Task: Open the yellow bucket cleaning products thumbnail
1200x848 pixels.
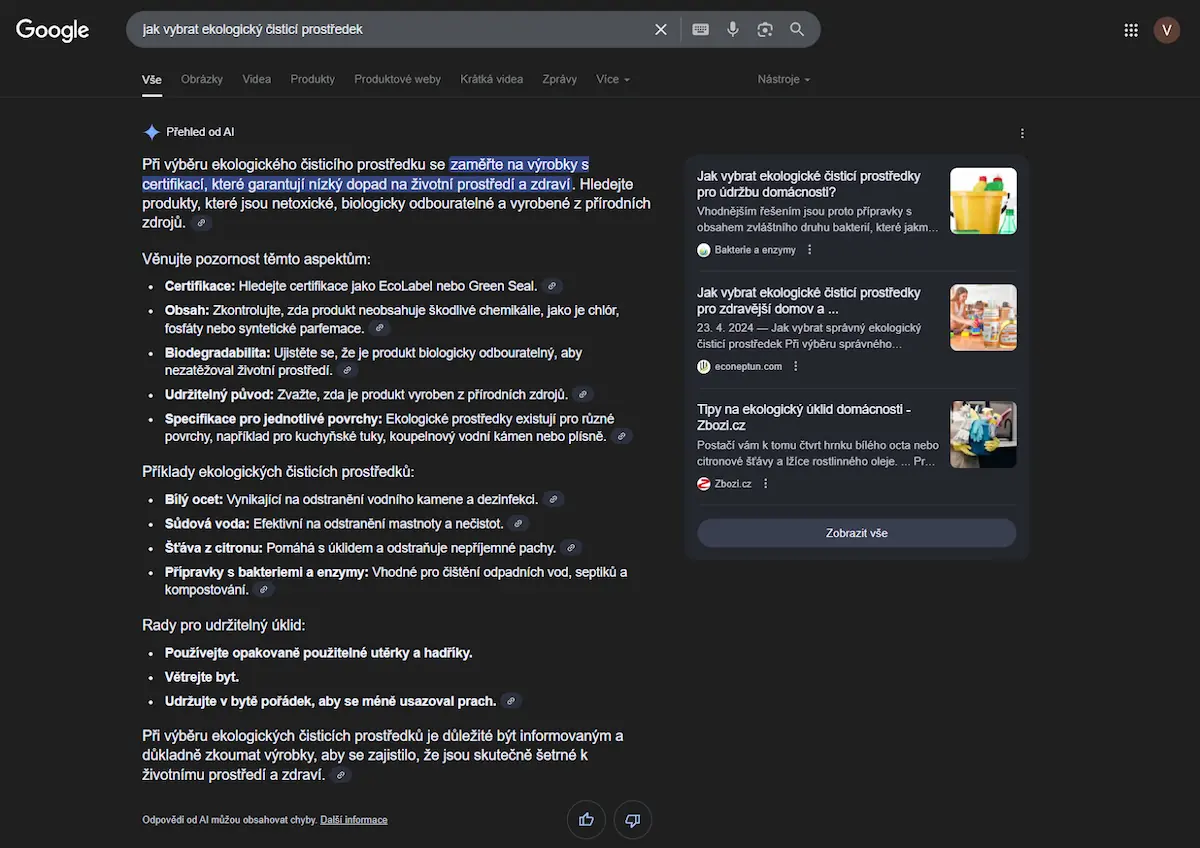Action: pyautogui.click(x=983, y=201)
